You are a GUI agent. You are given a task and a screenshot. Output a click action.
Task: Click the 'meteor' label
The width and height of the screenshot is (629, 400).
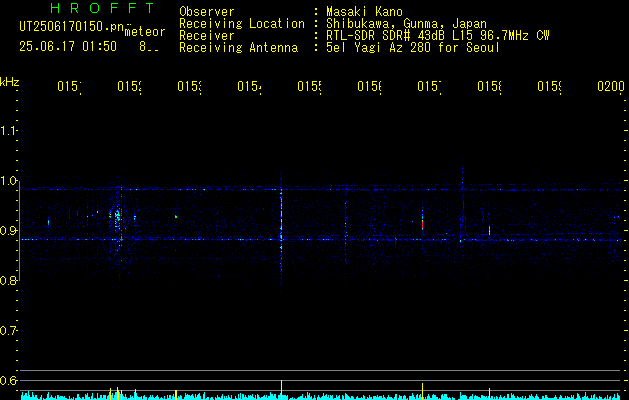(145, 32)
